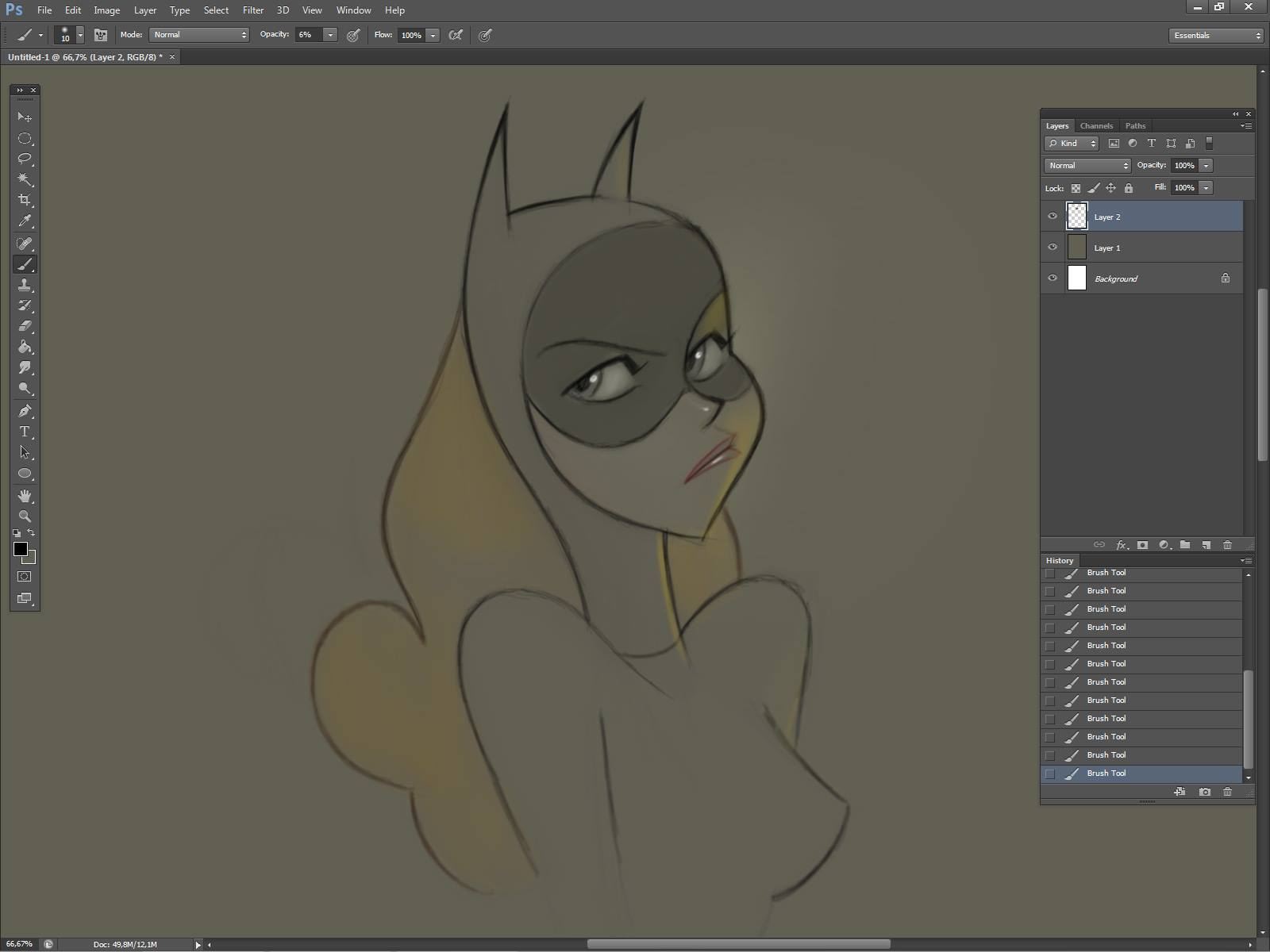Toggle visibility of Layer 1

(1053, 248)
